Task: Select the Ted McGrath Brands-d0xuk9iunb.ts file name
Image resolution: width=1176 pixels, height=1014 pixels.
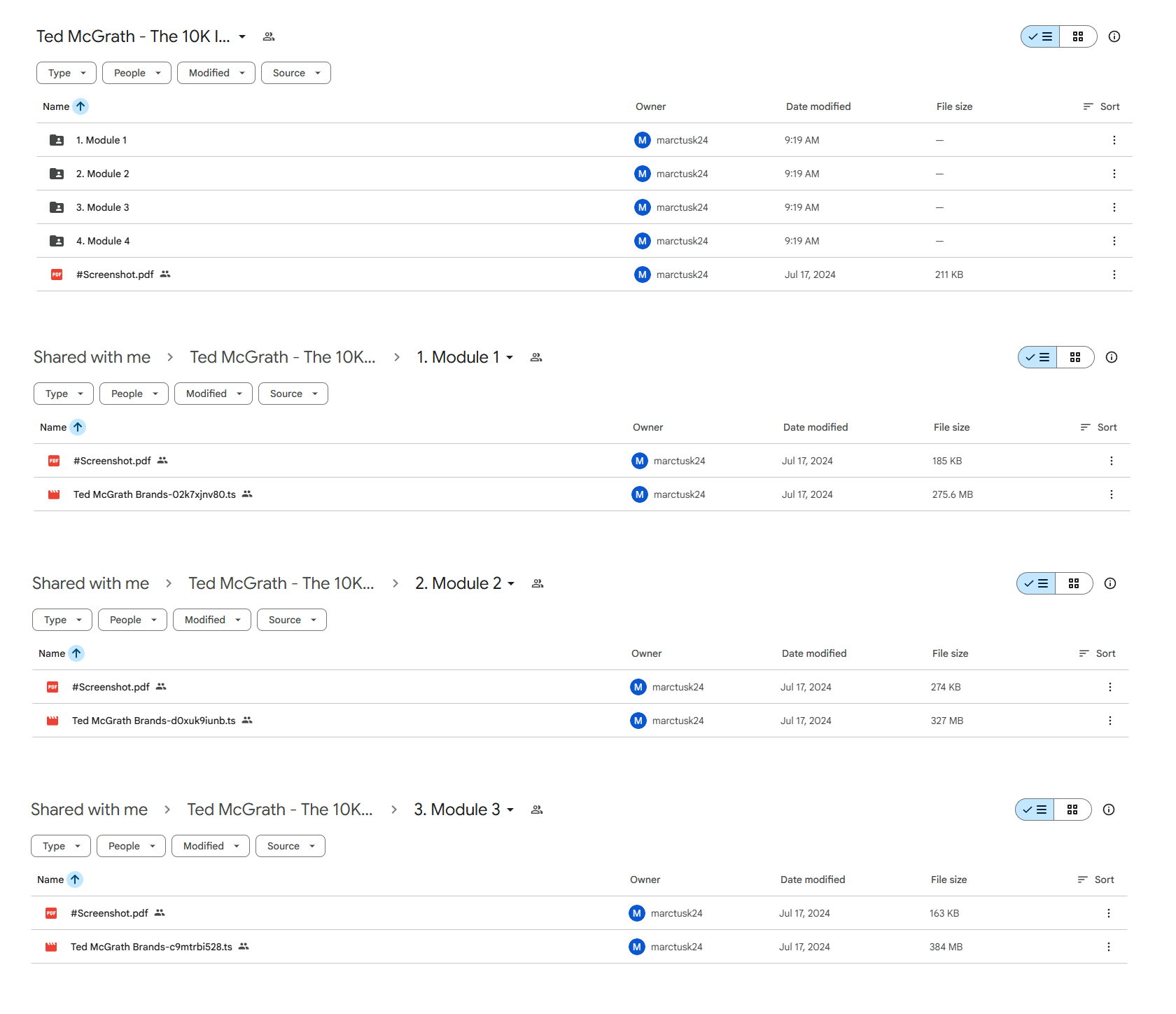Action: tap(154, 721)
